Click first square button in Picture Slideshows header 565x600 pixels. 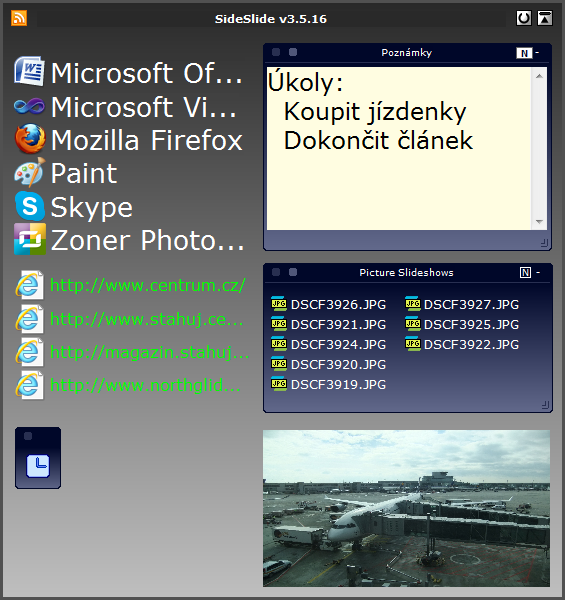pyautogui.click(x=276, y=272)
